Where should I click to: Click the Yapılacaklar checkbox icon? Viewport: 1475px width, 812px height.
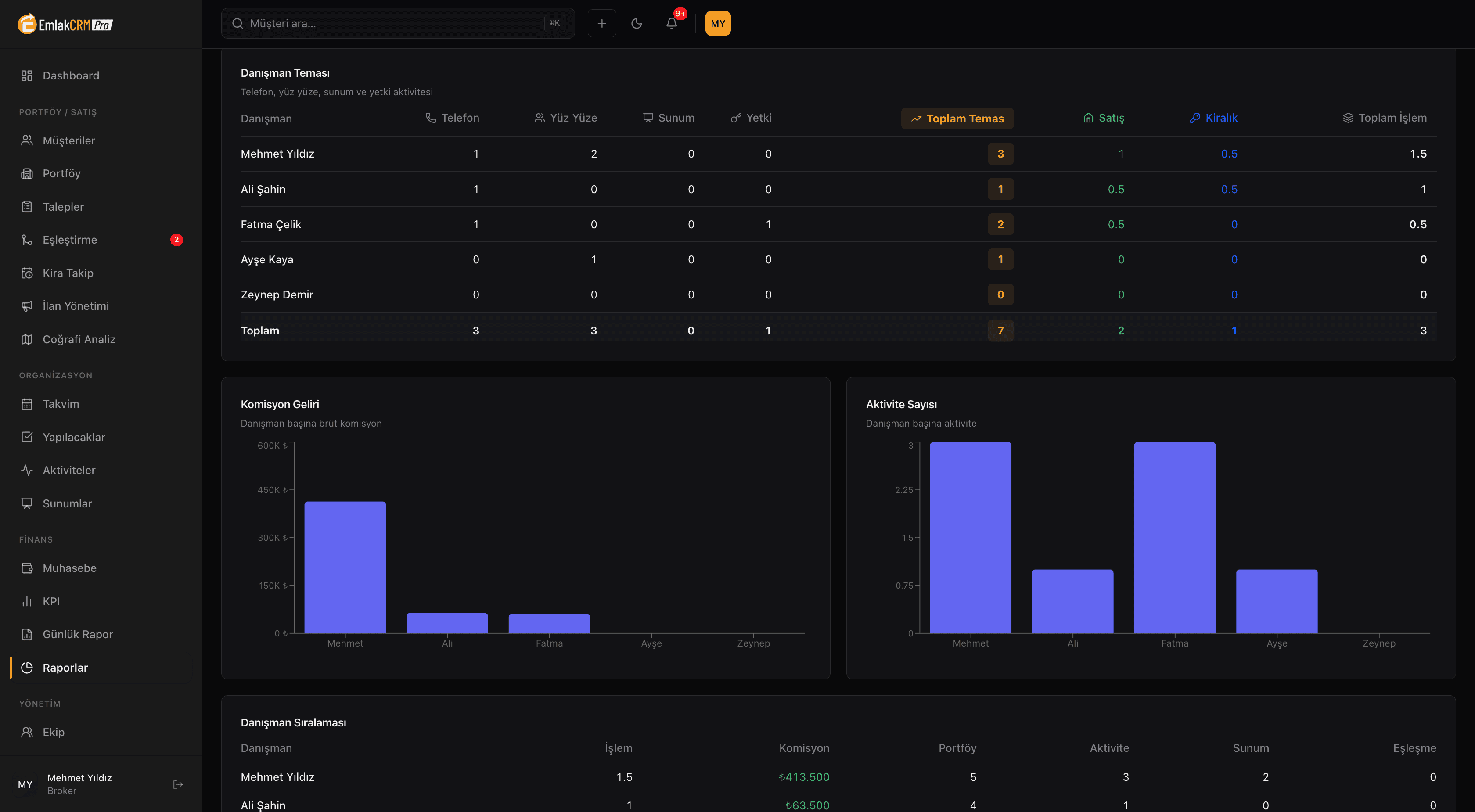tap(27, 437)
